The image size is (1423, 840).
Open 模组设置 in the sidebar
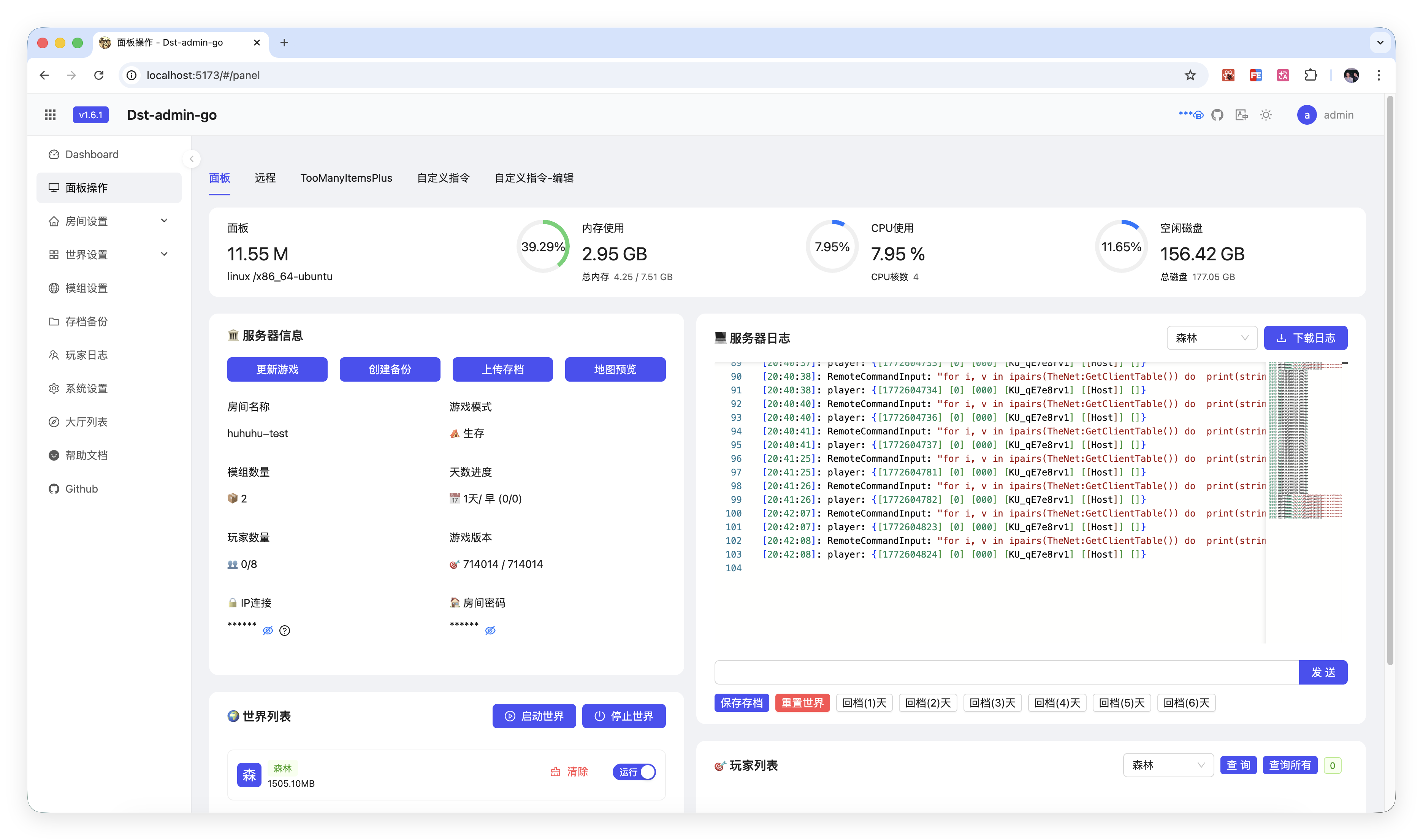click(x=109, y=288)
